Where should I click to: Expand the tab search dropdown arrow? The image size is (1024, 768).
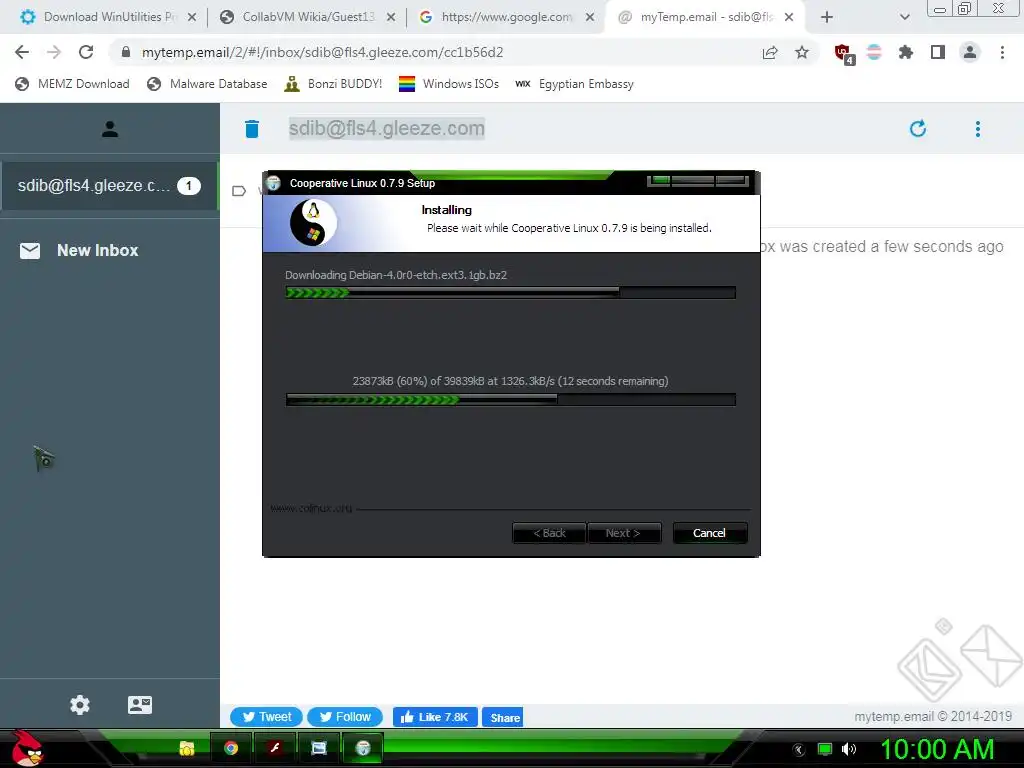click(x=904, y=18)
